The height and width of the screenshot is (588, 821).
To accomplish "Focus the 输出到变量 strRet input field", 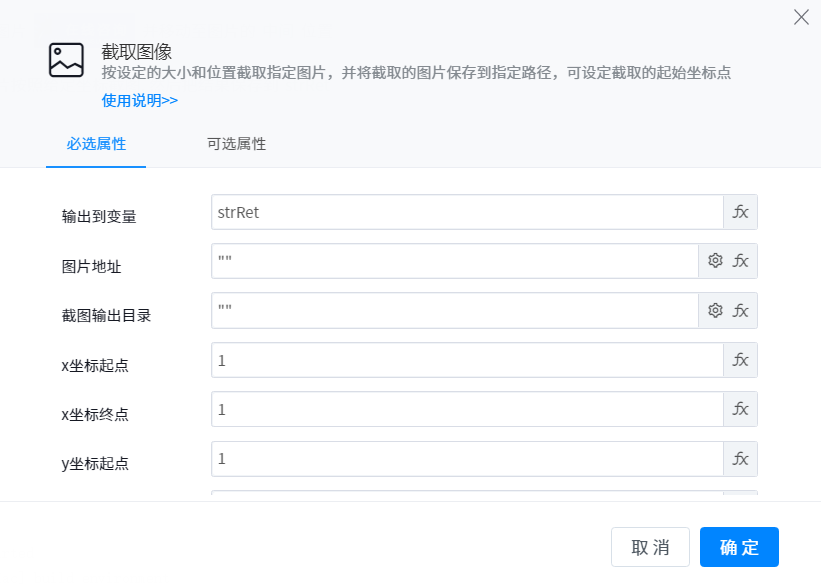I will point(466,212).
